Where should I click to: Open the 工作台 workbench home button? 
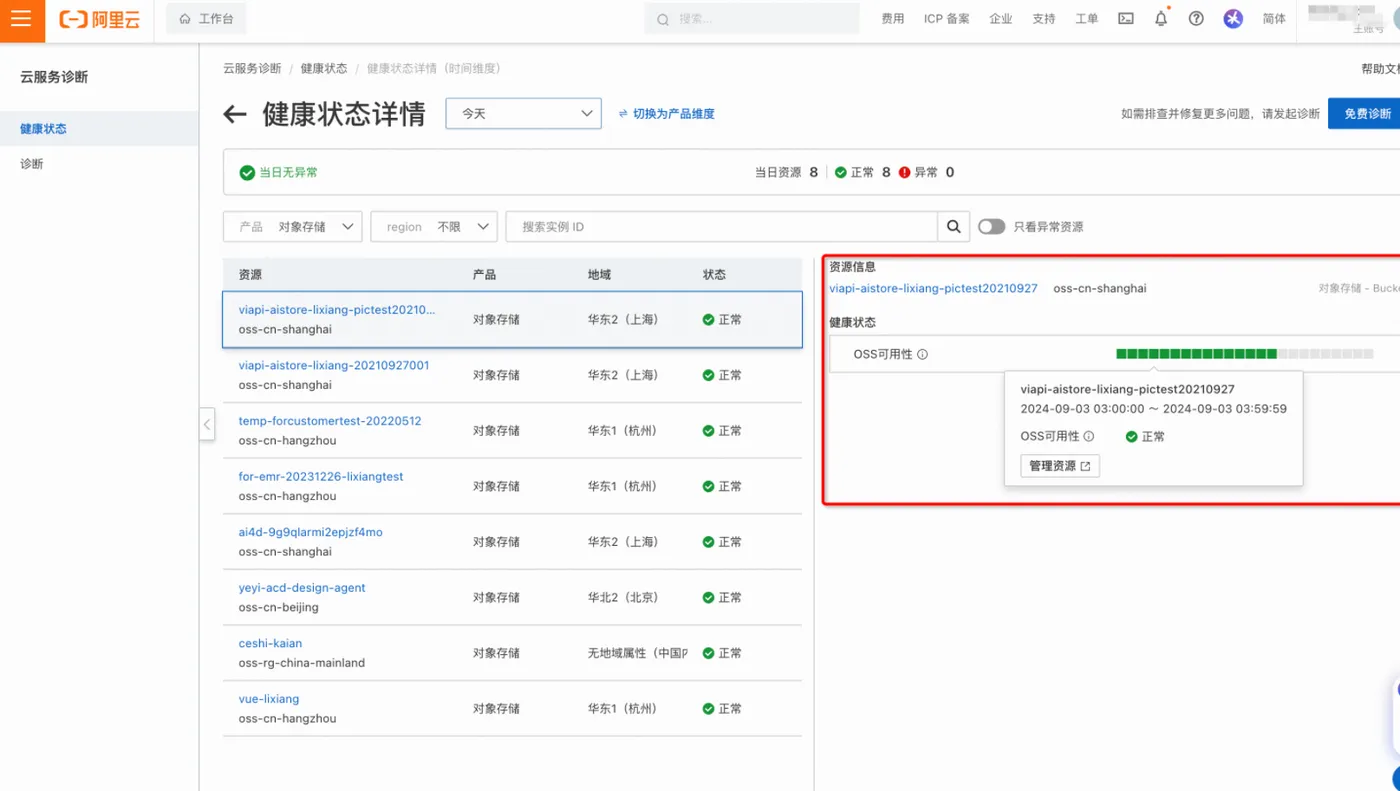point(206,19)
